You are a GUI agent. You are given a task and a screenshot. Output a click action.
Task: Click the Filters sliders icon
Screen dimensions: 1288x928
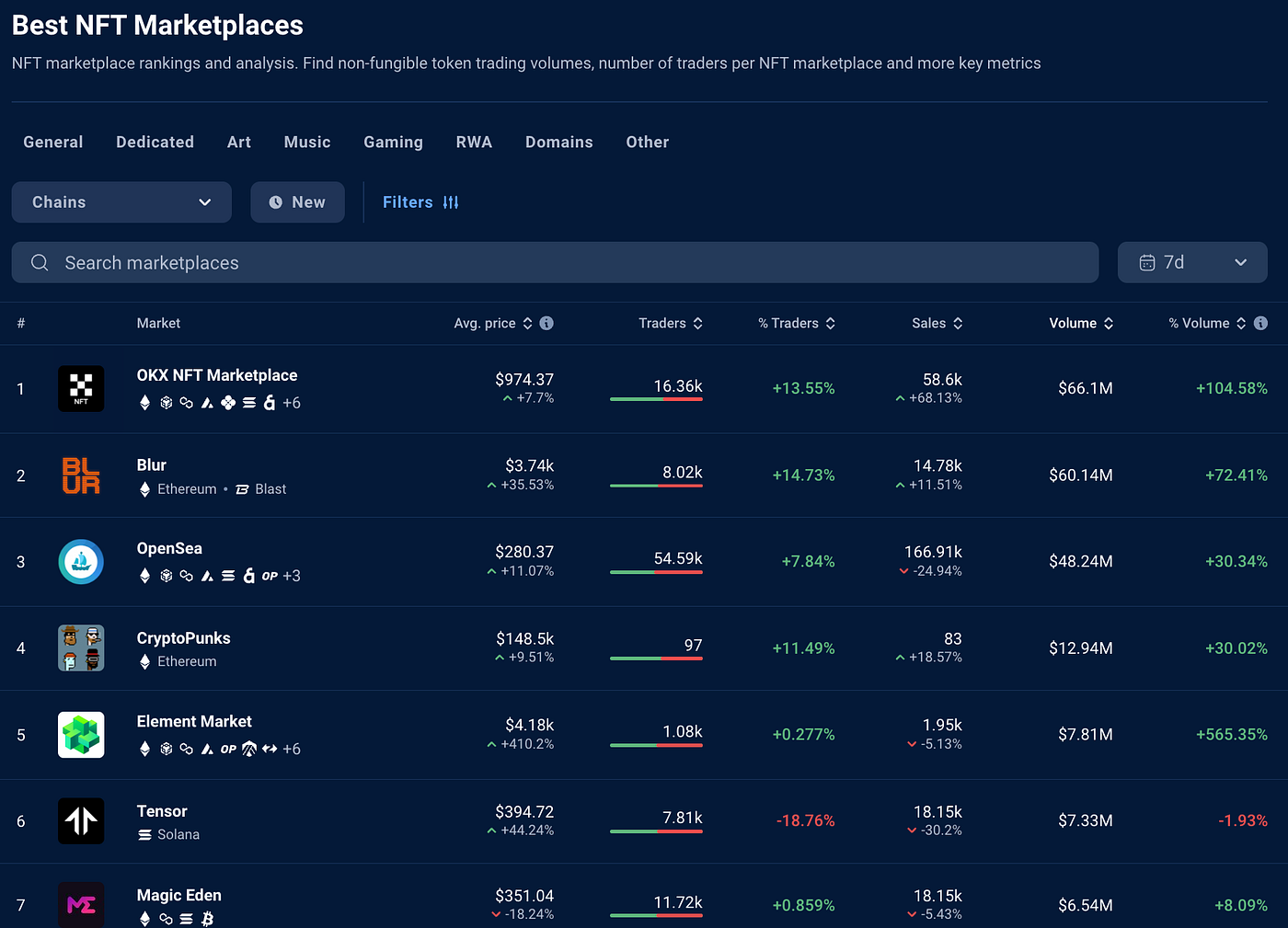pyautogui.click(x=451, y=202)
